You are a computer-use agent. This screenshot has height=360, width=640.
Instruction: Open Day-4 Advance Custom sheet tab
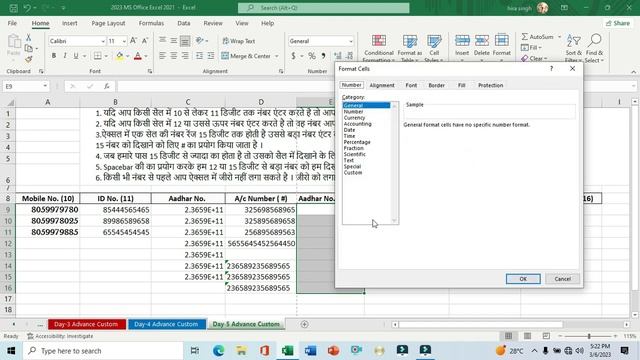click(x=166, y=324)
